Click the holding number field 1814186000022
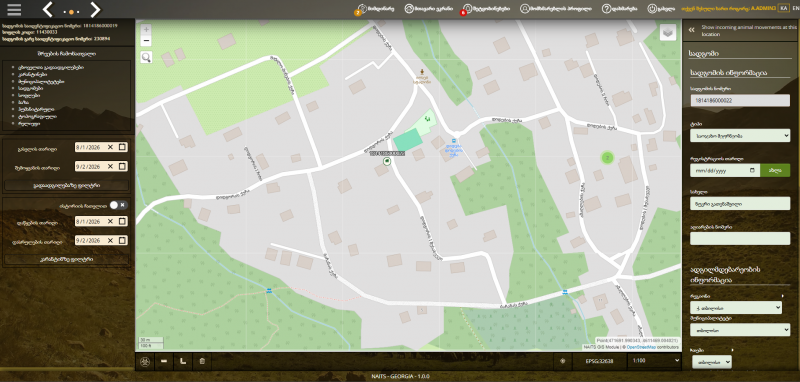Viewport: 800px width, 382px height. [740, 100]
